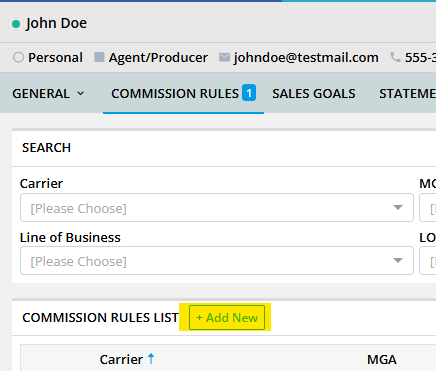Click the Agent/Producer label
This screenshot has height=371, width=436.
[158, 57]
